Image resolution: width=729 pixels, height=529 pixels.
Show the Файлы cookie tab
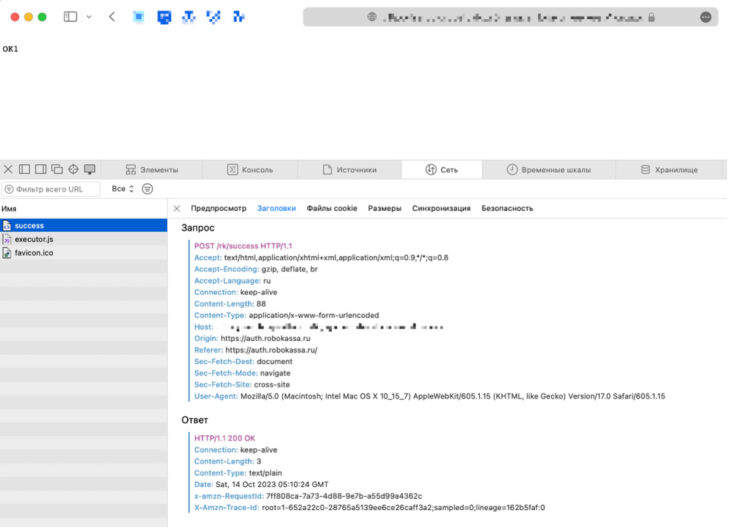pyautogui.click(x=331, y=208)
